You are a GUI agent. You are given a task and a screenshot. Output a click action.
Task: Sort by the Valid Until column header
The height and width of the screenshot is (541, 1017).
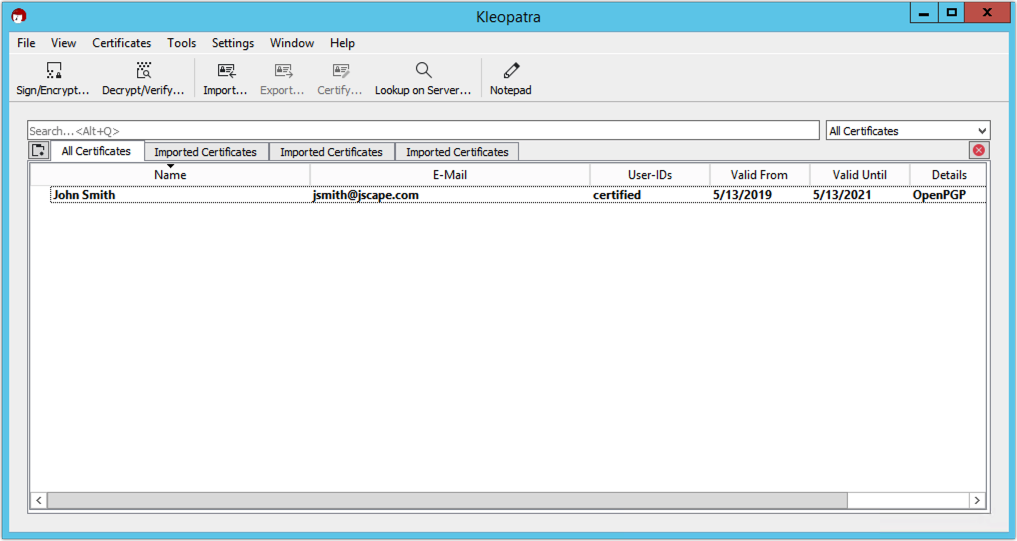pos(859,175)
